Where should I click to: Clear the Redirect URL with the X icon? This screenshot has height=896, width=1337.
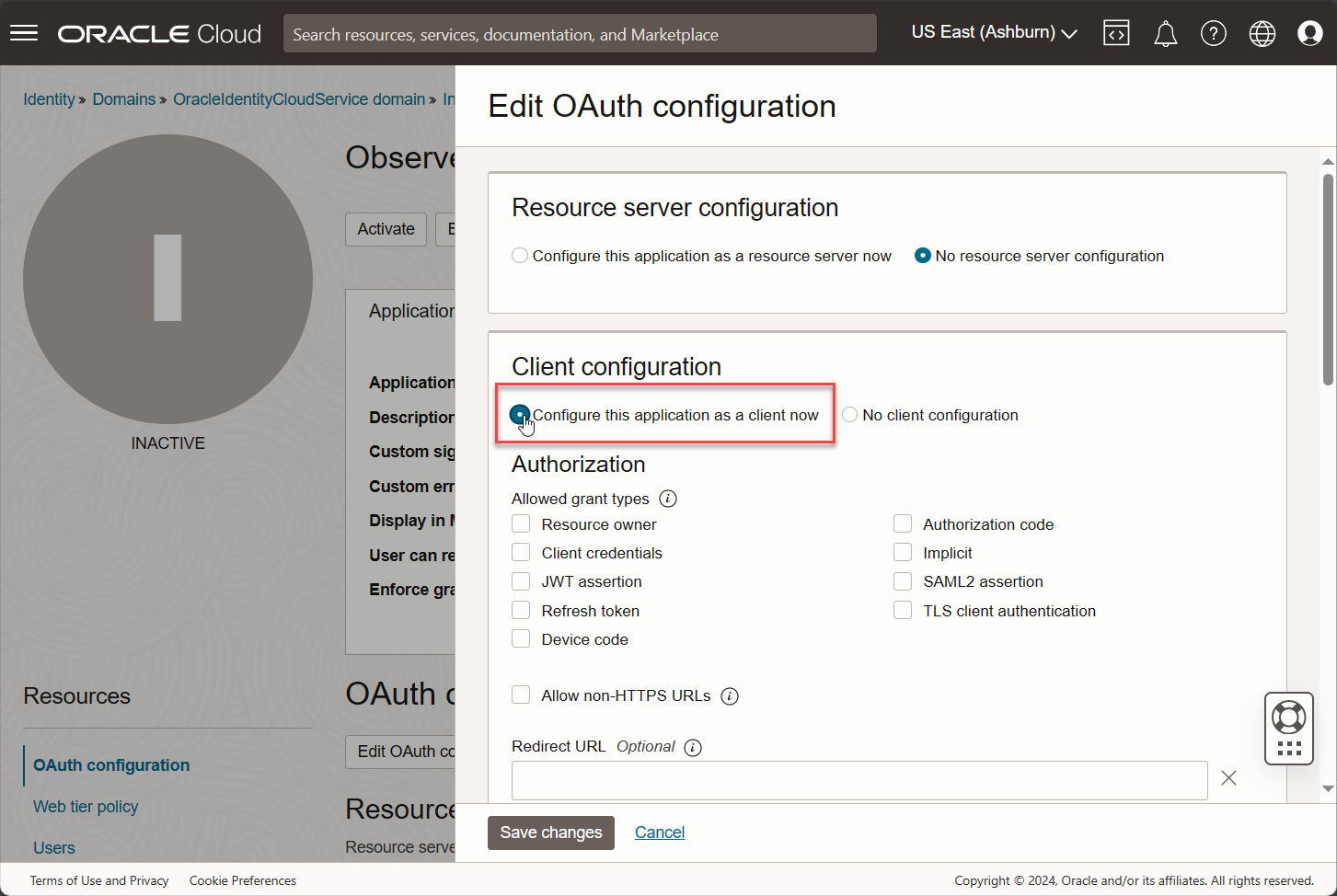[x=1228, y=777]
